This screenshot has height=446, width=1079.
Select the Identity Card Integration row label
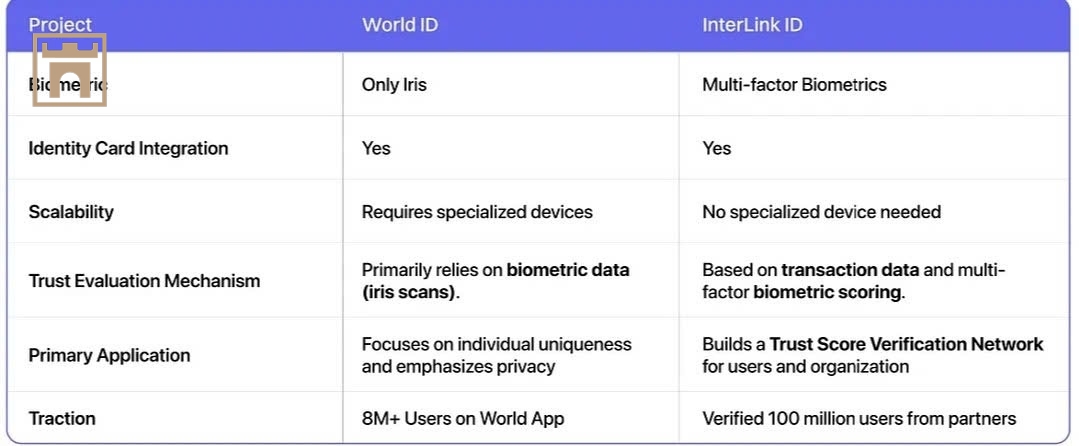(128, 149)
